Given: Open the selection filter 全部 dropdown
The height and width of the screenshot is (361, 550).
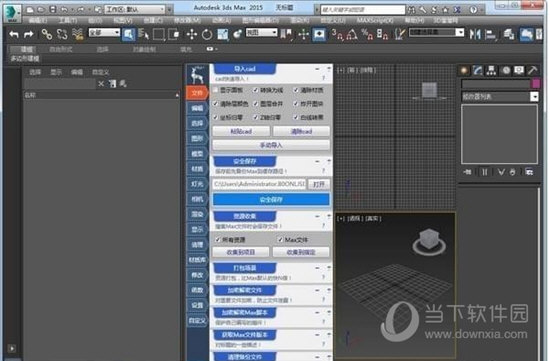Looking at the screenshot, I should click(x=104, y=33).
